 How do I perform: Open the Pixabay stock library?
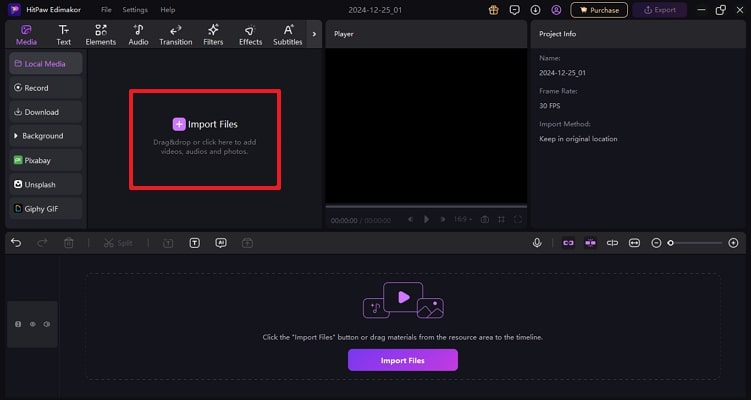pyautogui.click(x=46, y=160)
